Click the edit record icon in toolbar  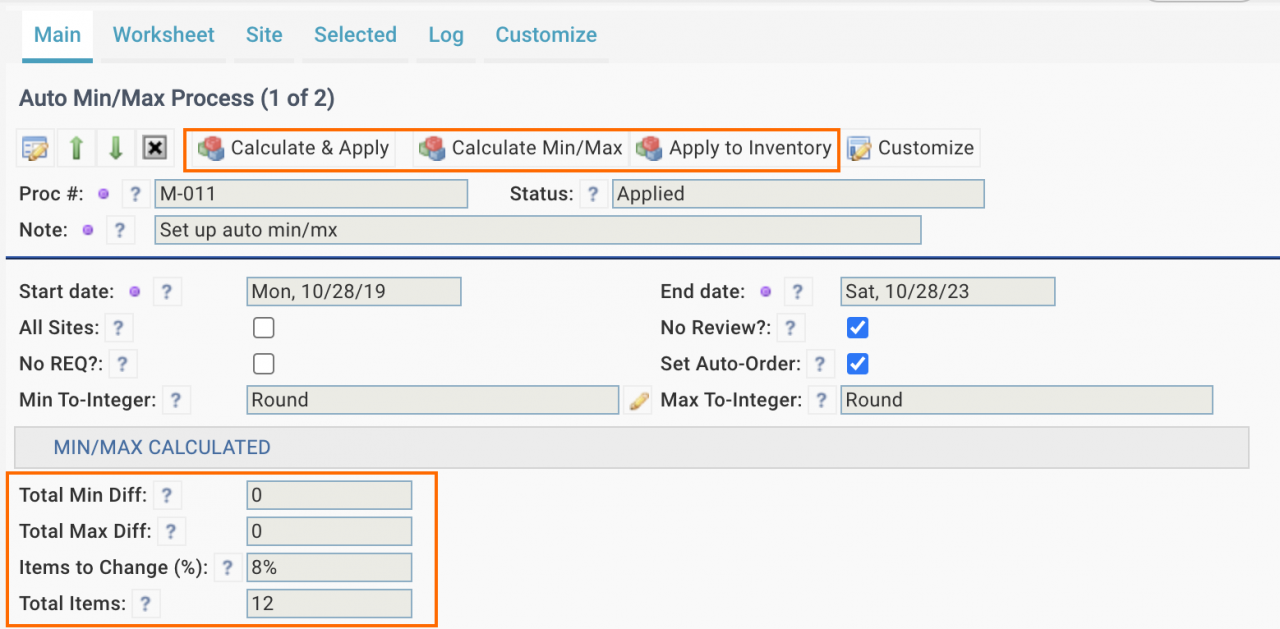35,148
